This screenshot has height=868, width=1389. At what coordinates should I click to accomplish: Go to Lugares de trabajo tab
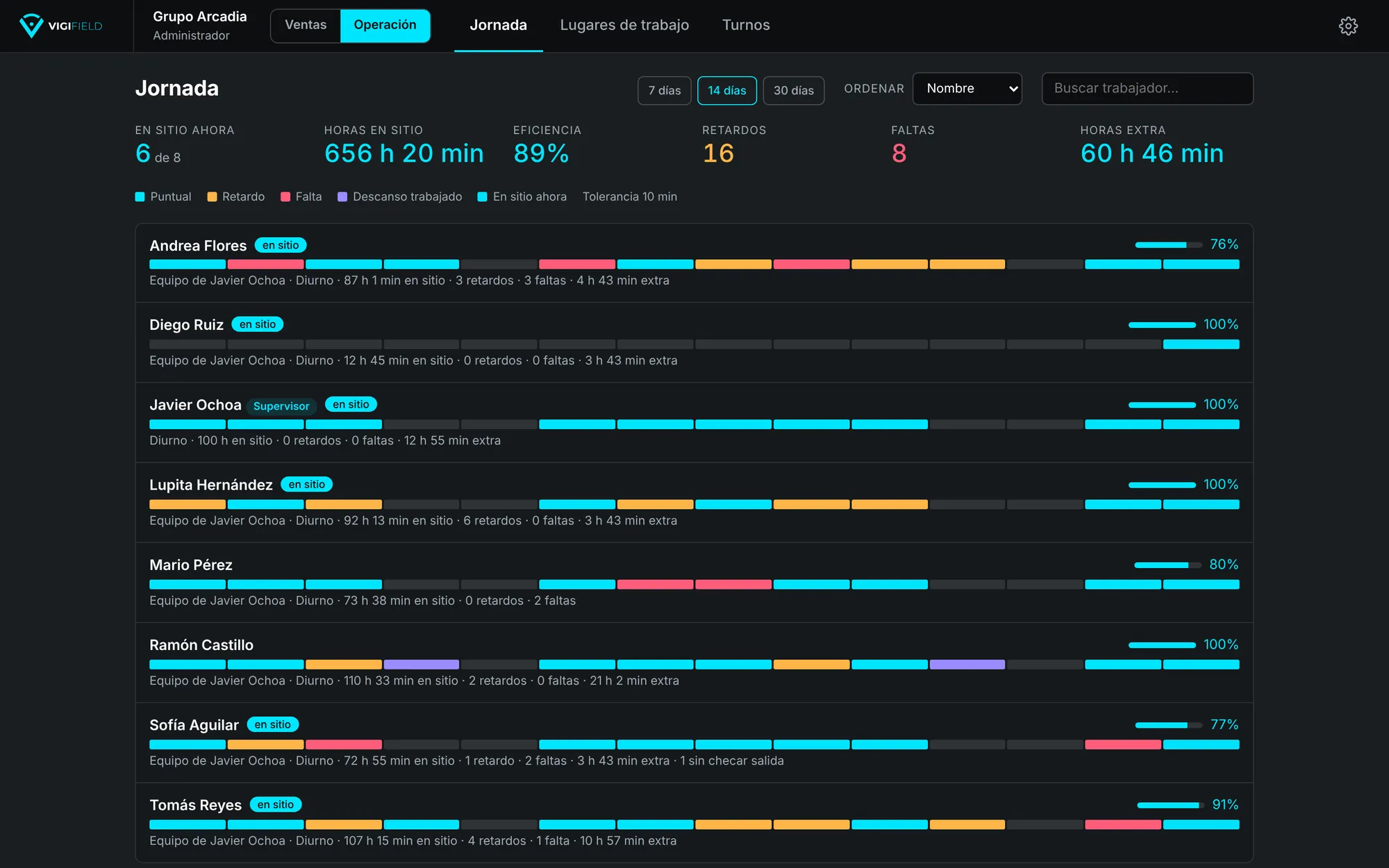point(624,25)
